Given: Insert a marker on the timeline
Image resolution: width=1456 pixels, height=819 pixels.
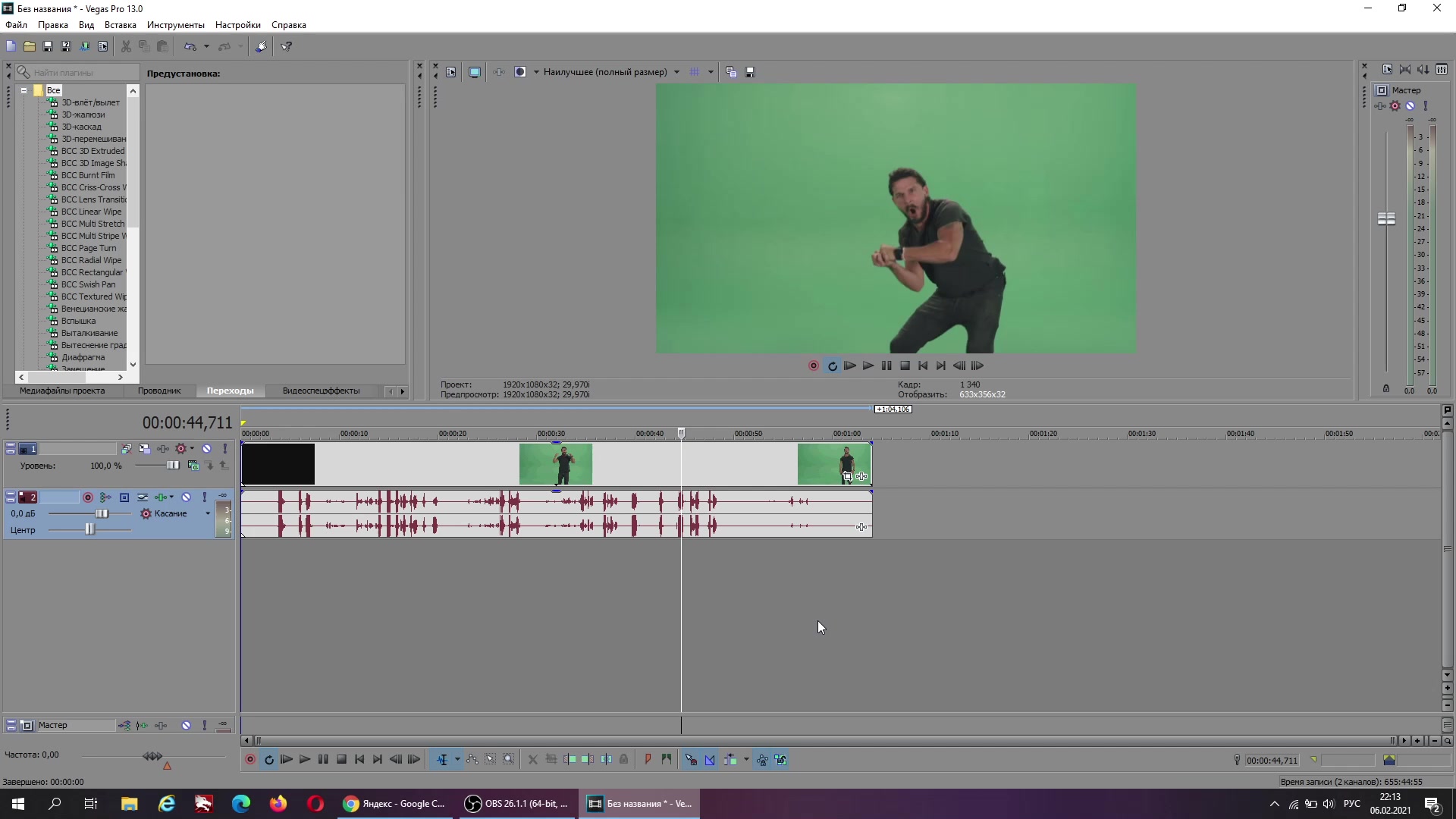Looking at the screenshot, I should (x=648, y=760).
